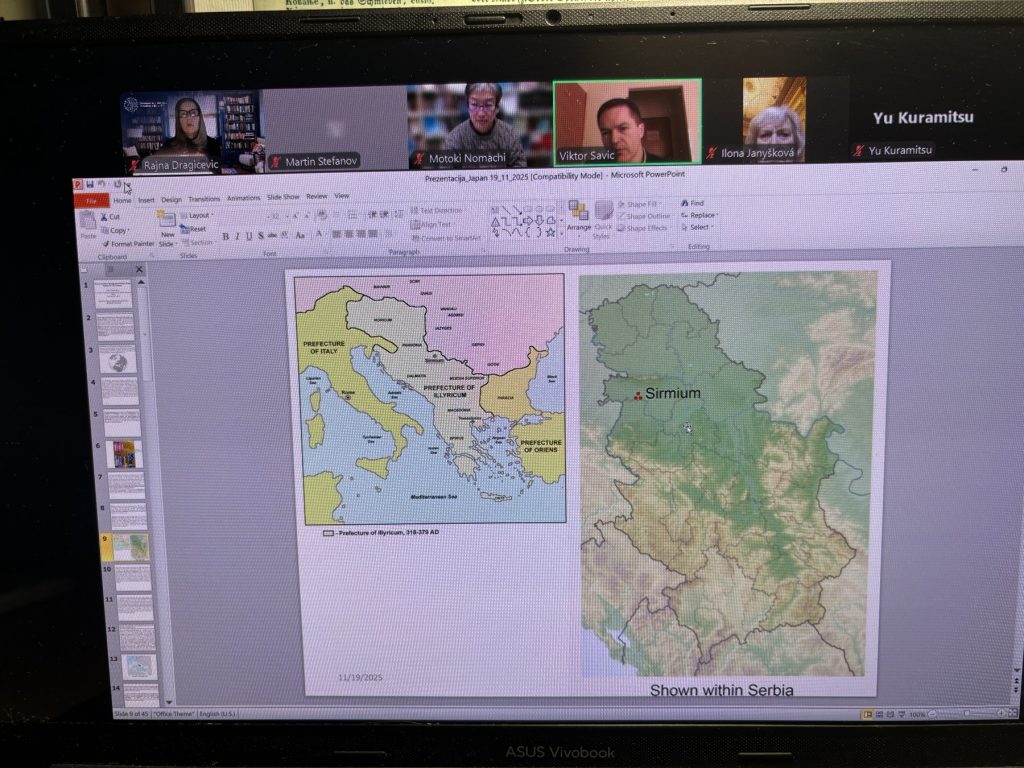1024x768 pixels.
Task: Switch to the Transitions tab
Action: (204, 198)
